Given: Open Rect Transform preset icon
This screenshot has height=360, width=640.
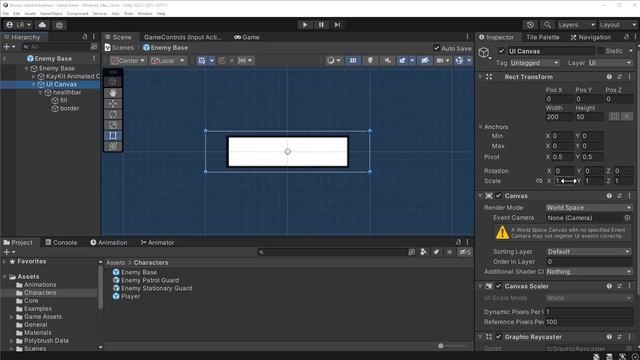Looking at the screenshot, I should coord(619,77).
